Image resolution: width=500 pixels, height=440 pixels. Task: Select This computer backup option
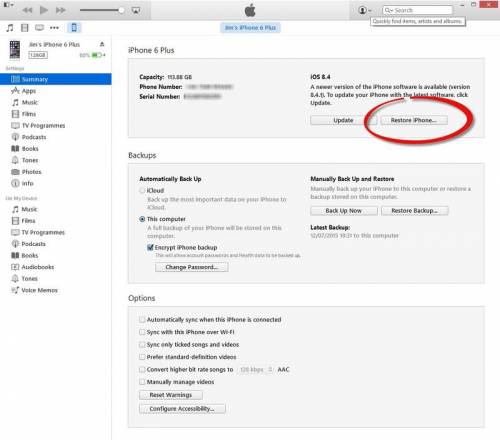click(x=142, y=219)
